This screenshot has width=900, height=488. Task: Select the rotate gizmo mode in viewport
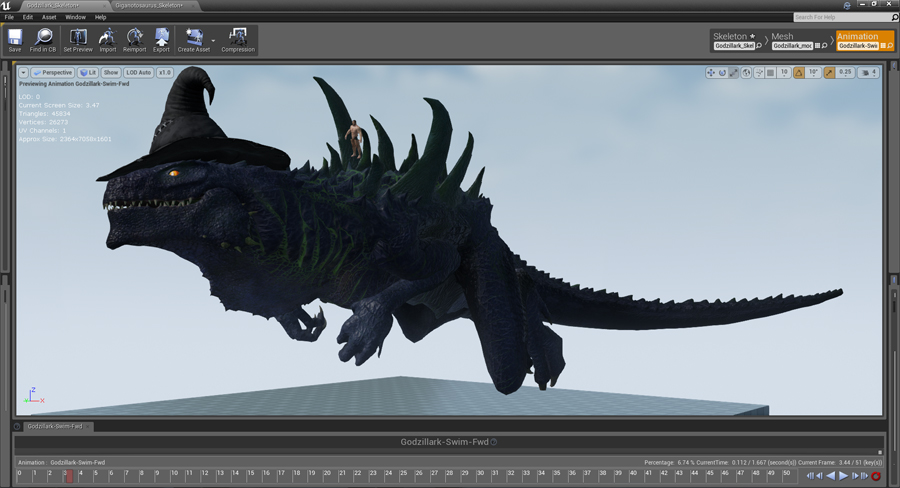click(722, 72)
